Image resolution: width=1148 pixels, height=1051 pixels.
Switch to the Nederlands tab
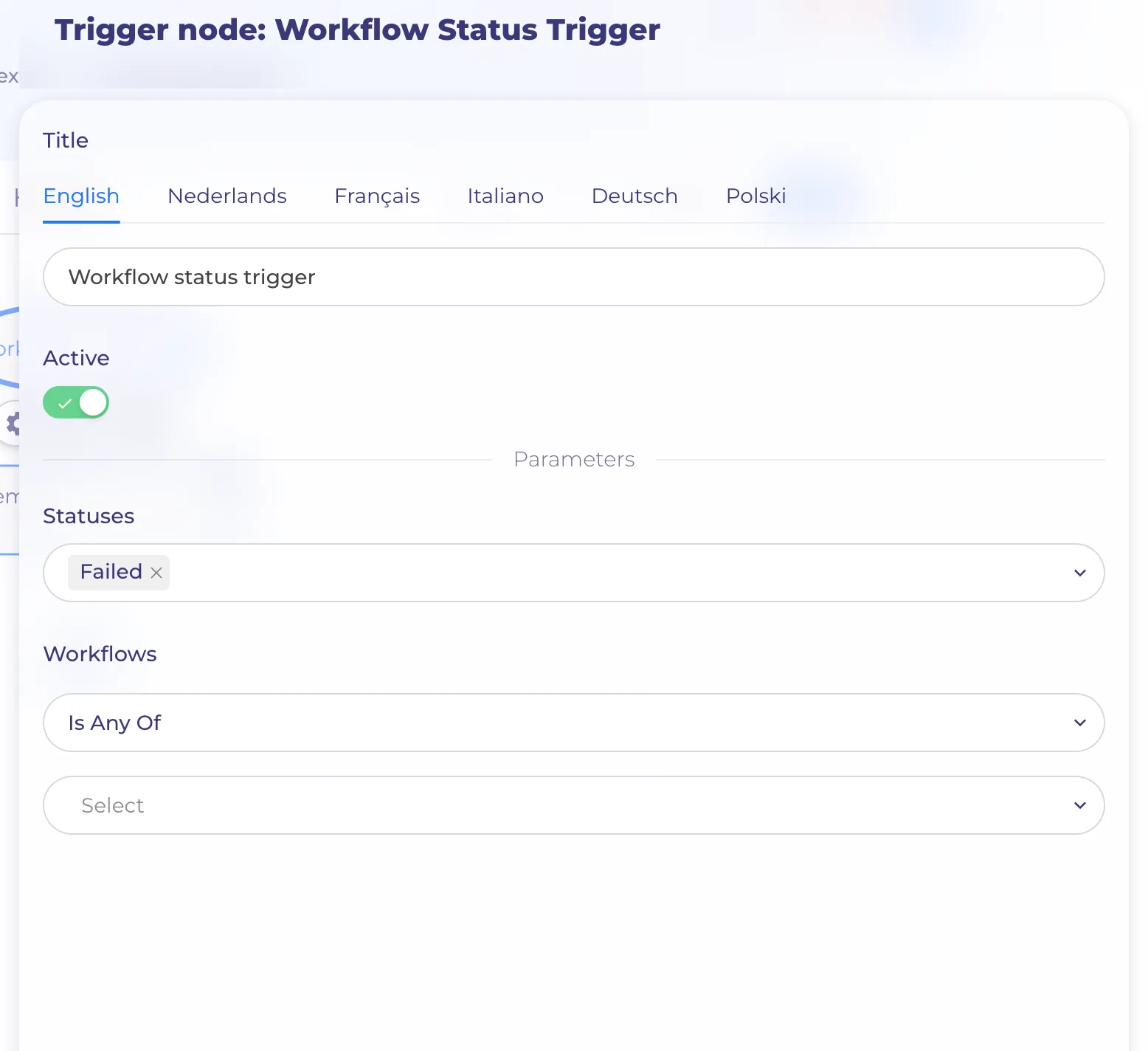[x=227, y=196]
